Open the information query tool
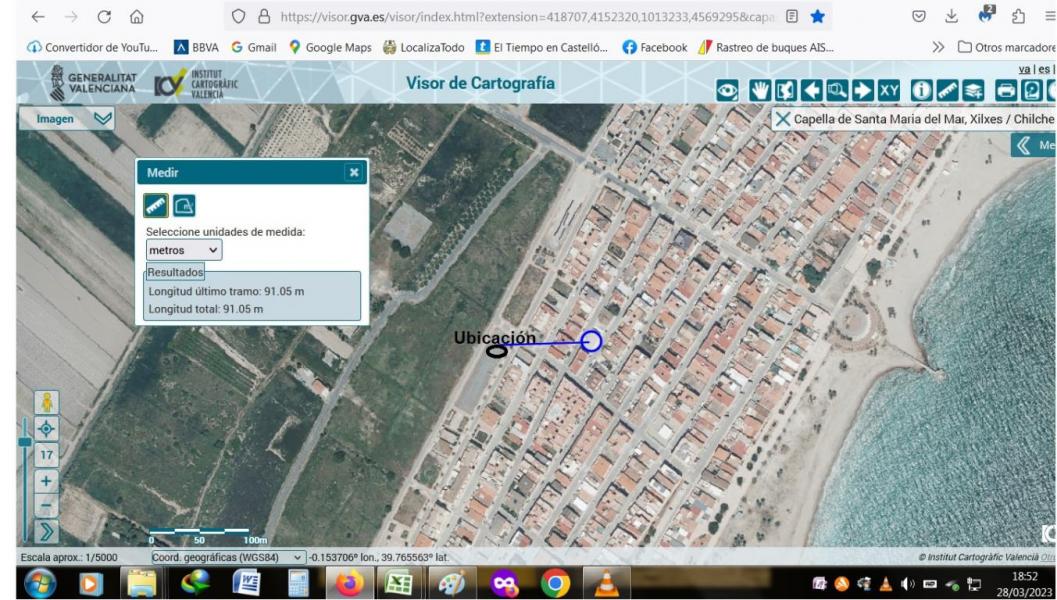The height and width of the screenshot is (600, 1057). 923,92
